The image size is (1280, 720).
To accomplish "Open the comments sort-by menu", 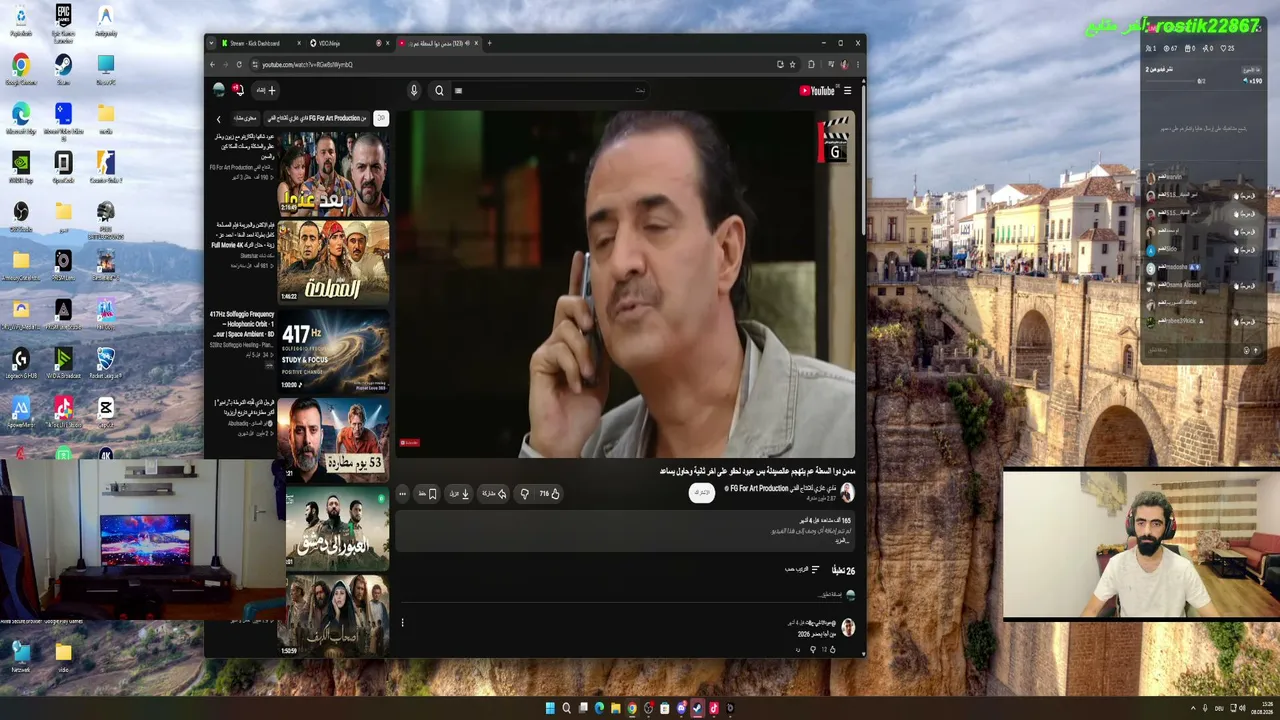I will [x=802, y=570].
